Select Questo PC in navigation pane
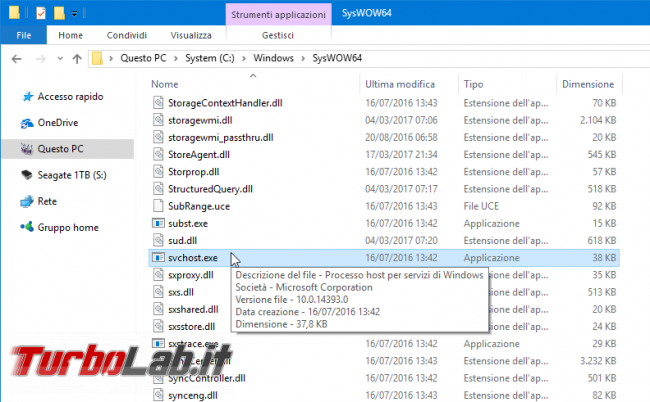Image resolution: width=650 pixels, height=402 pixels. [x=68, y=149]
